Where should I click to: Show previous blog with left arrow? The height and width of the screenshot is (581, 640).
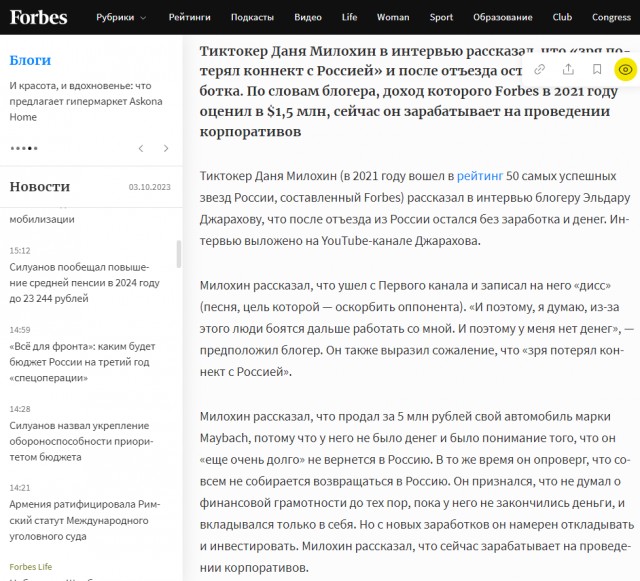point(141,148)
